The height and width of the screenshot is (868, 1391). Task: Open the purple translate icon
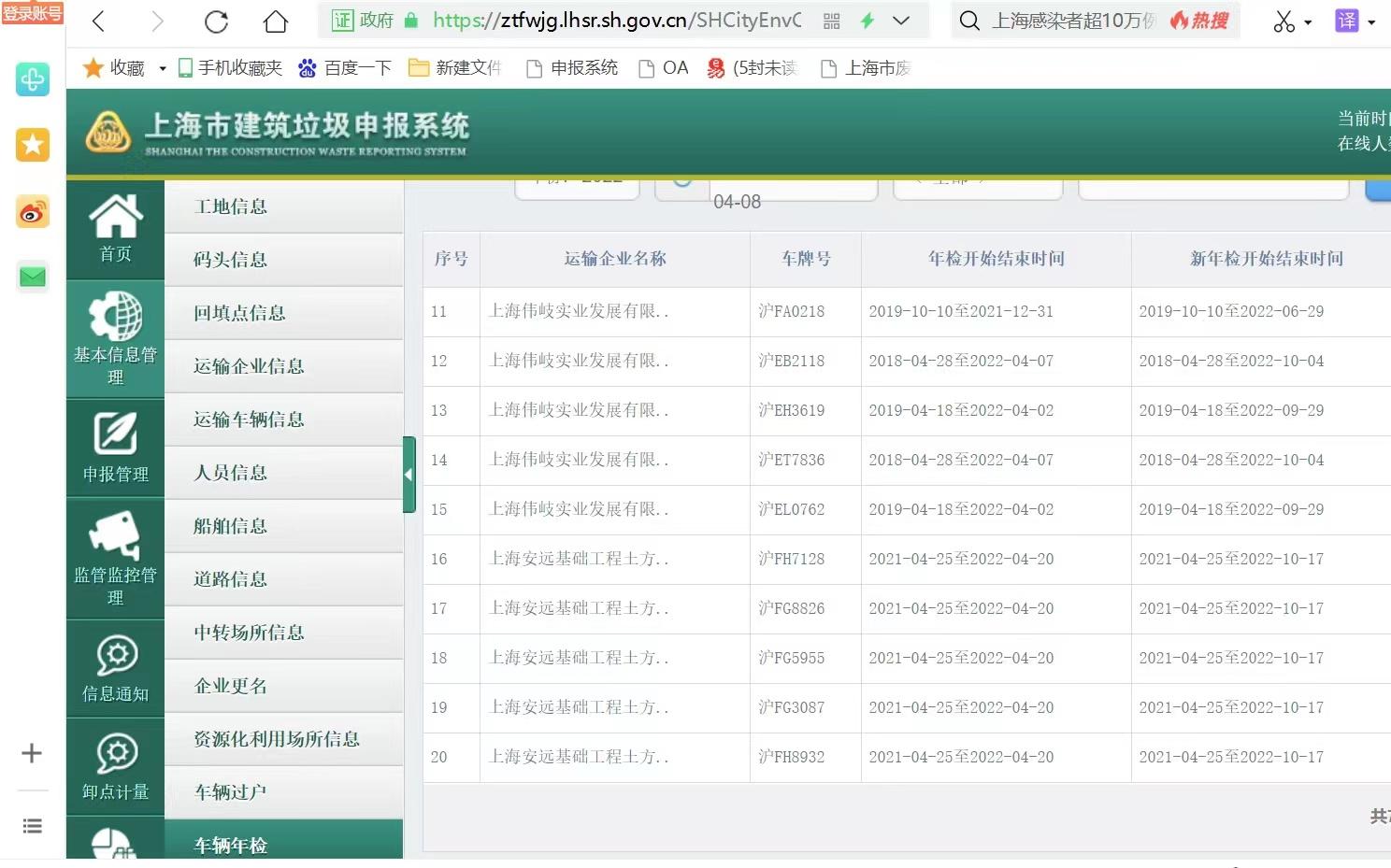coord(1347,21)
